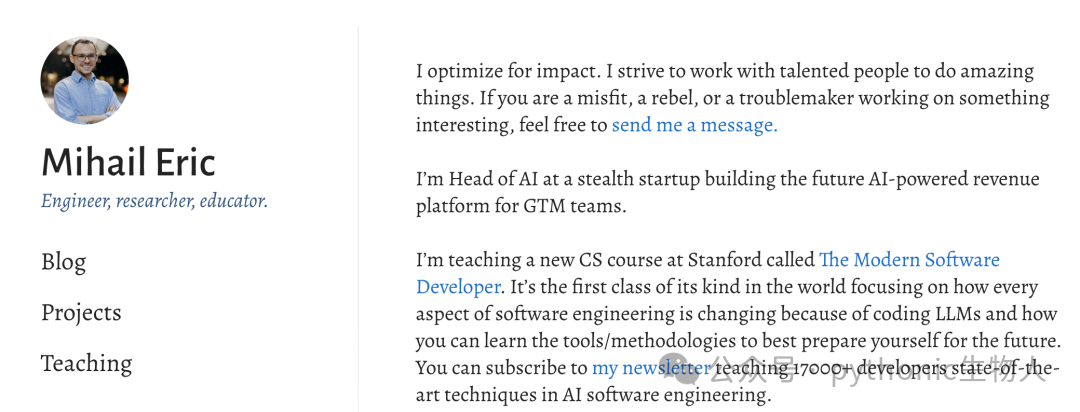Click the 'Engineer, researcher, educator.' tagline

coord(154,201)
